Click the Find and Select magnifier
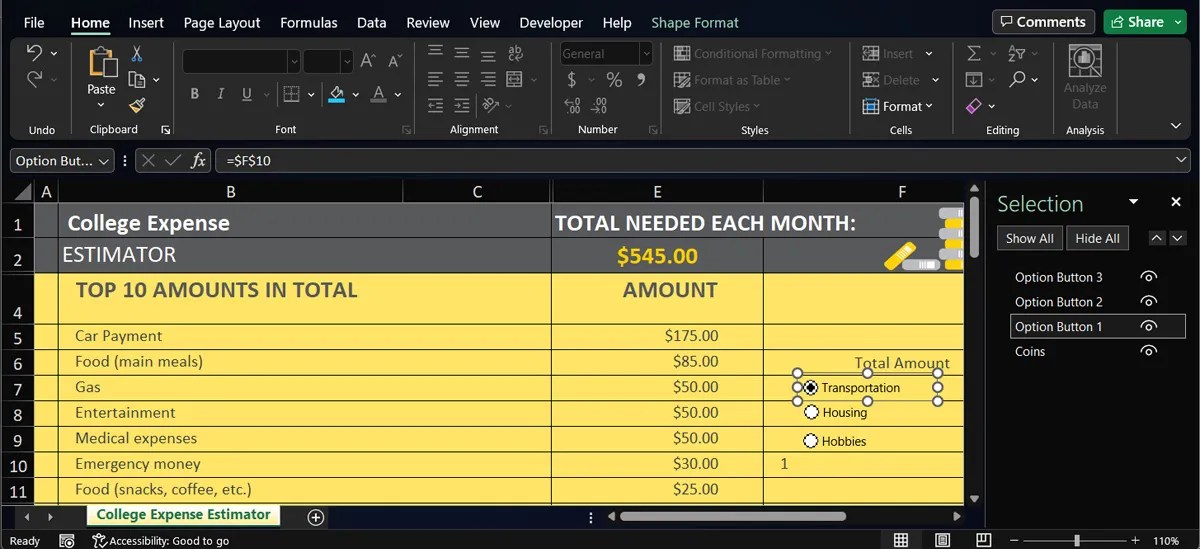1200x549 pixels. [x=1017, y=79]
